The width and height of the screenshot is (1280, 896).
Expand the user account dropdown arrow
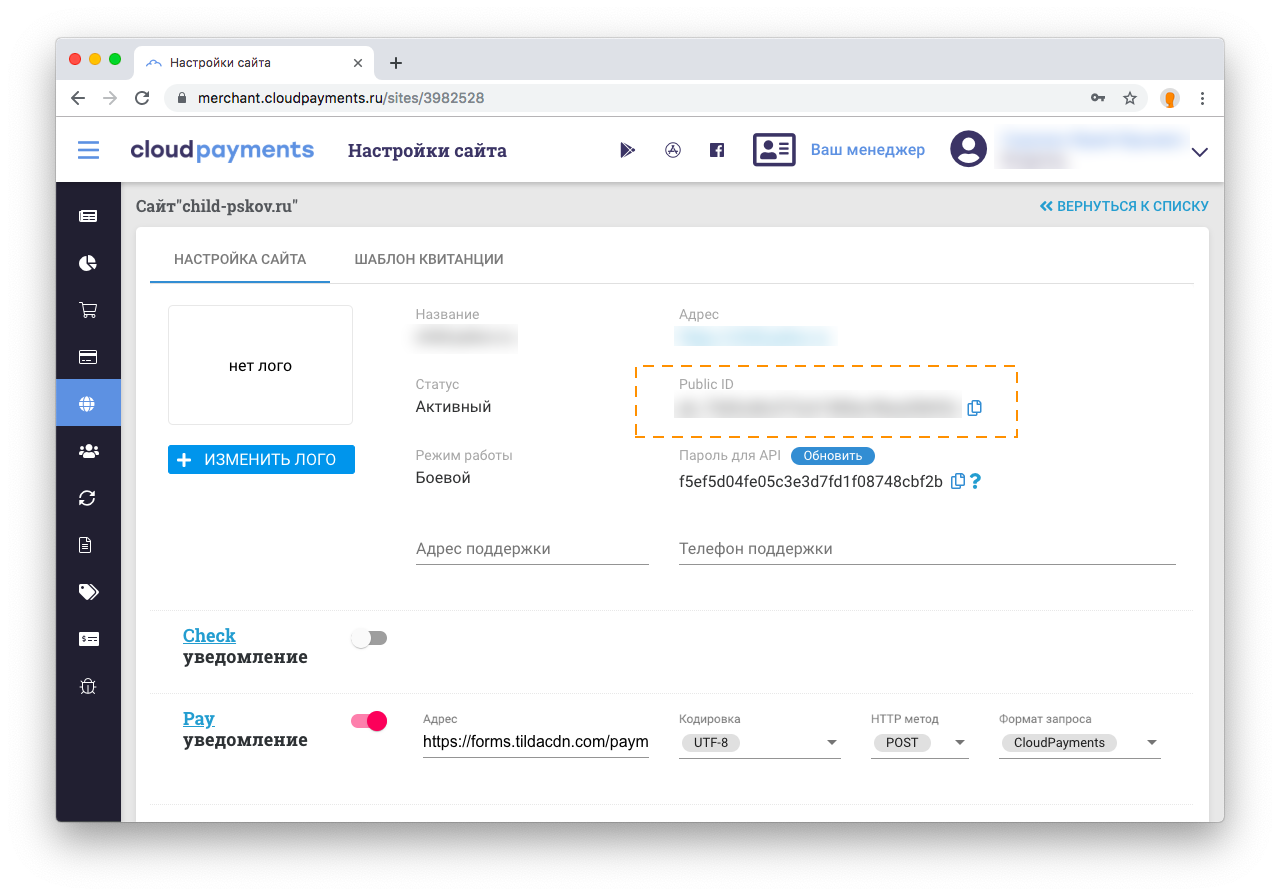pyautogui.click(x=1200, y=152)
